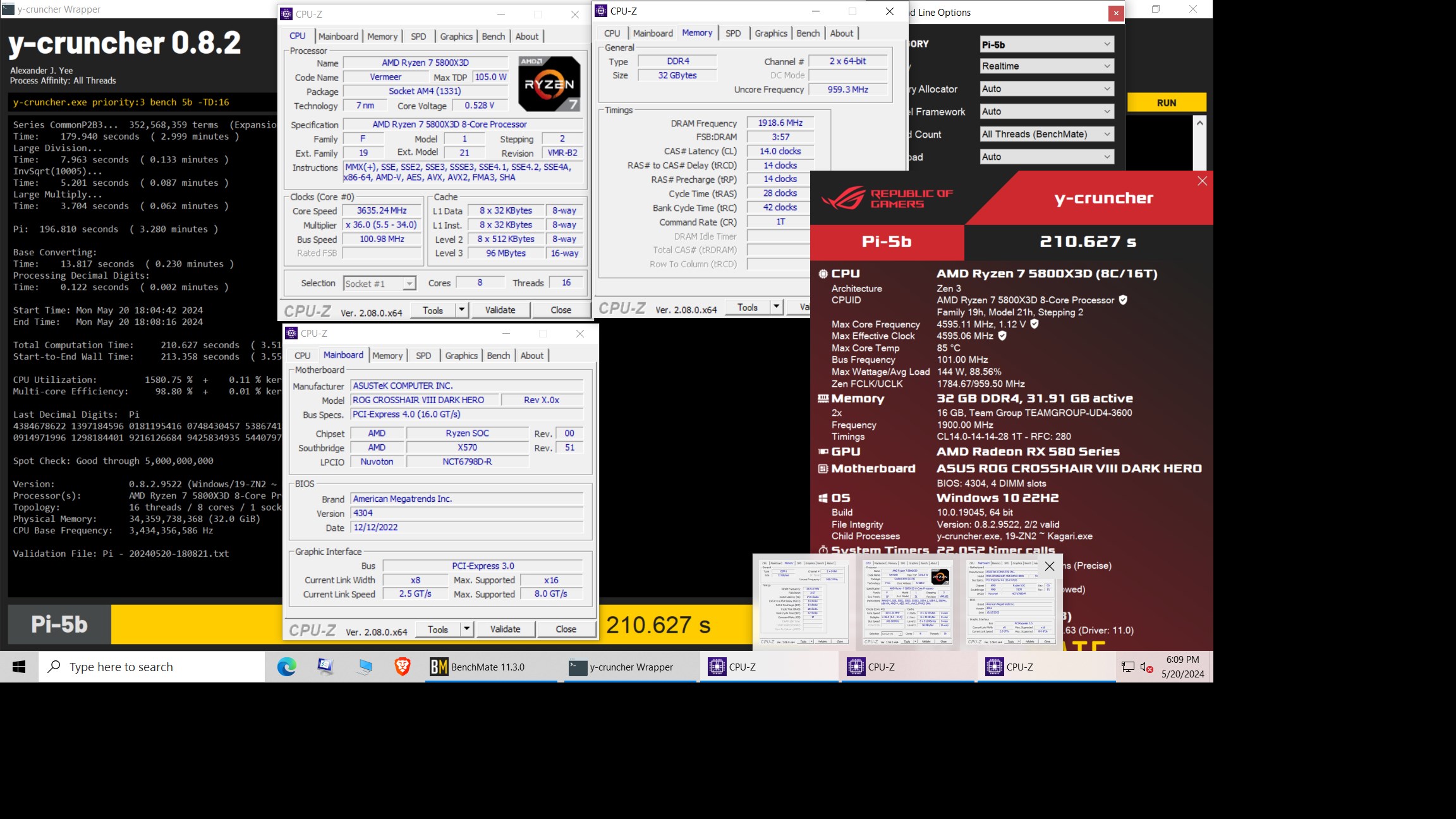Open BenchMate 11.3.0 taskbar item
This screenshot has width=1456, height=819.
tap(491, 667)
